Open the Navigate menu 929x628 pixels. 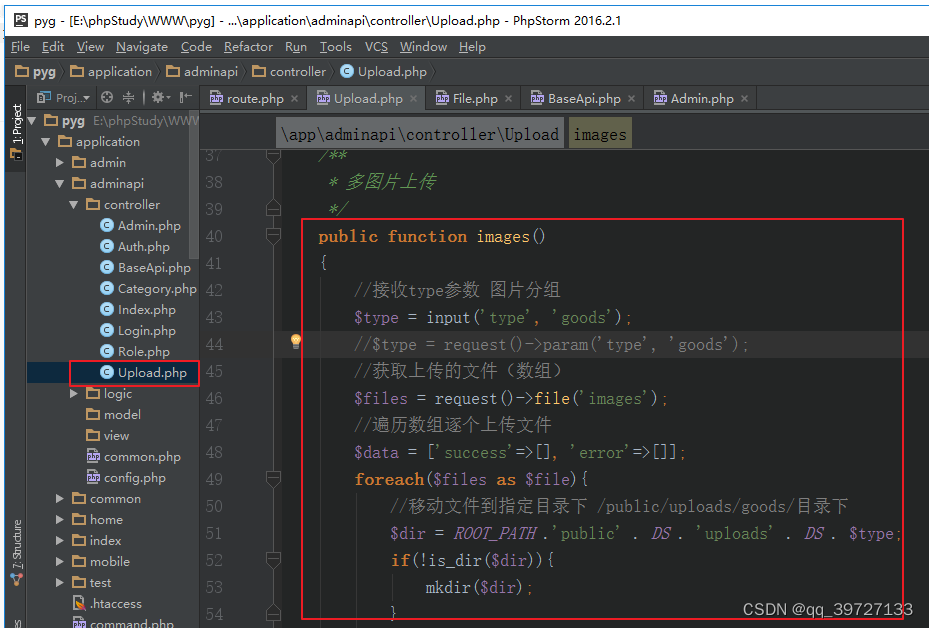(142, 47)
